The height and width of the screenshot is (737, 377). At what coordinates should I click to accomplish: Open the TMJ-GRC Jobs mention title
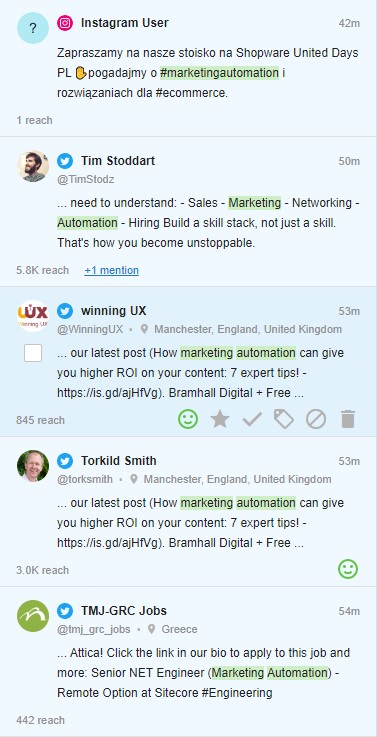click(x=124, y=611)
